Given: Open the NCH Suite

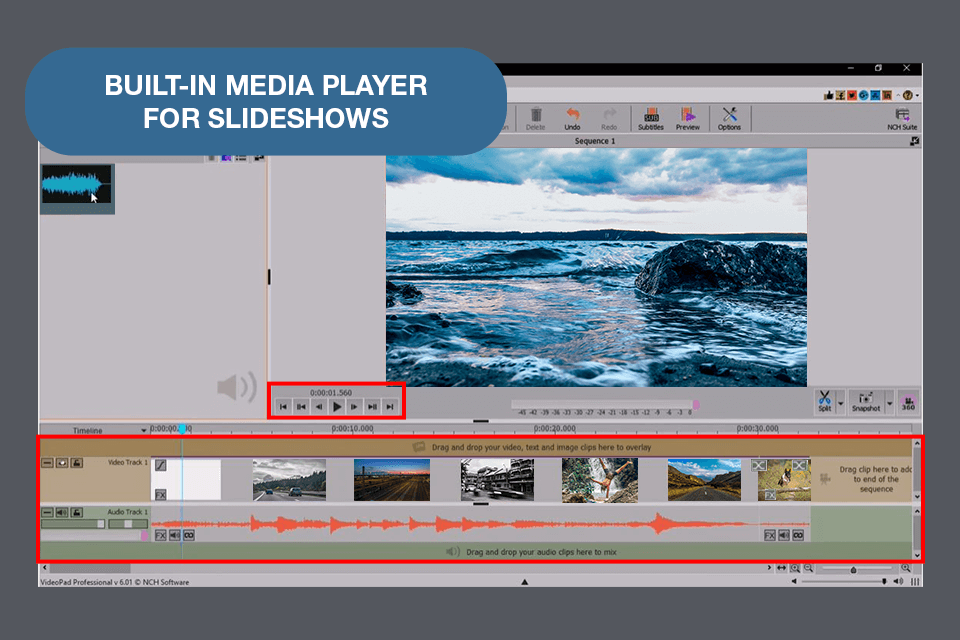Looking at the screenshot, I should pos(902,119).
